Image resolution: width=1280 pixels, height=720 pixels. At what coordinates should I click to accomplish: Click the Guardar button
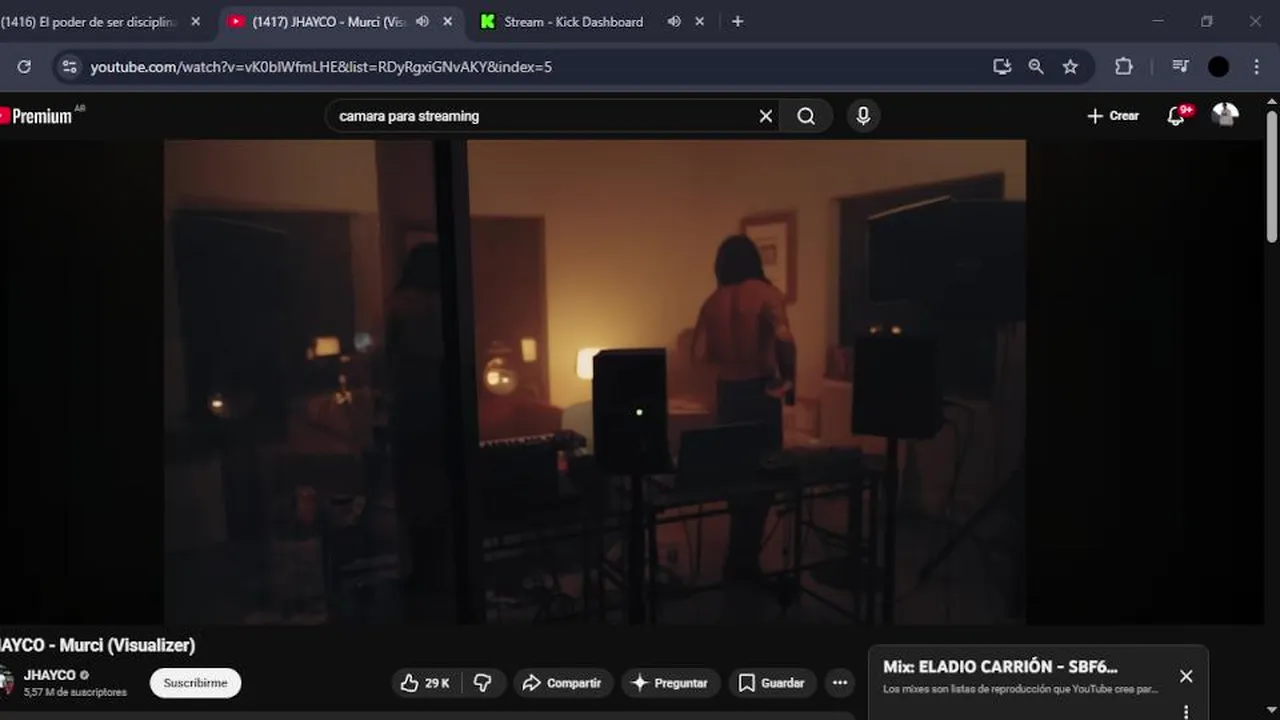pyautogui.click(x=772, y=683)
